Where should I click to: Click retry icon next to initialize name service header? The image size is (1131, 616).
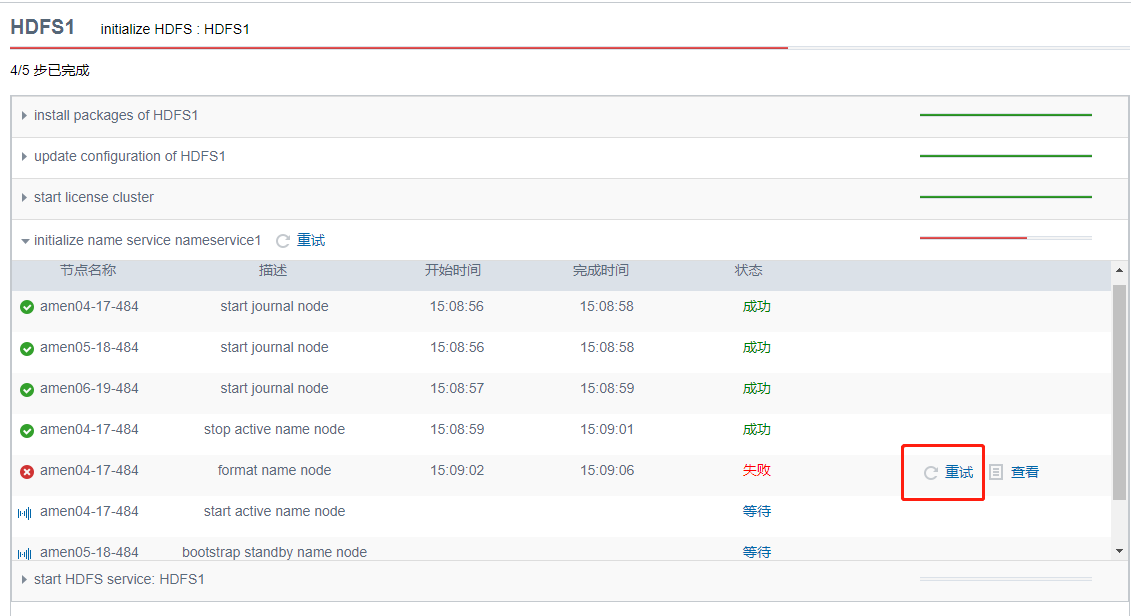283,241
